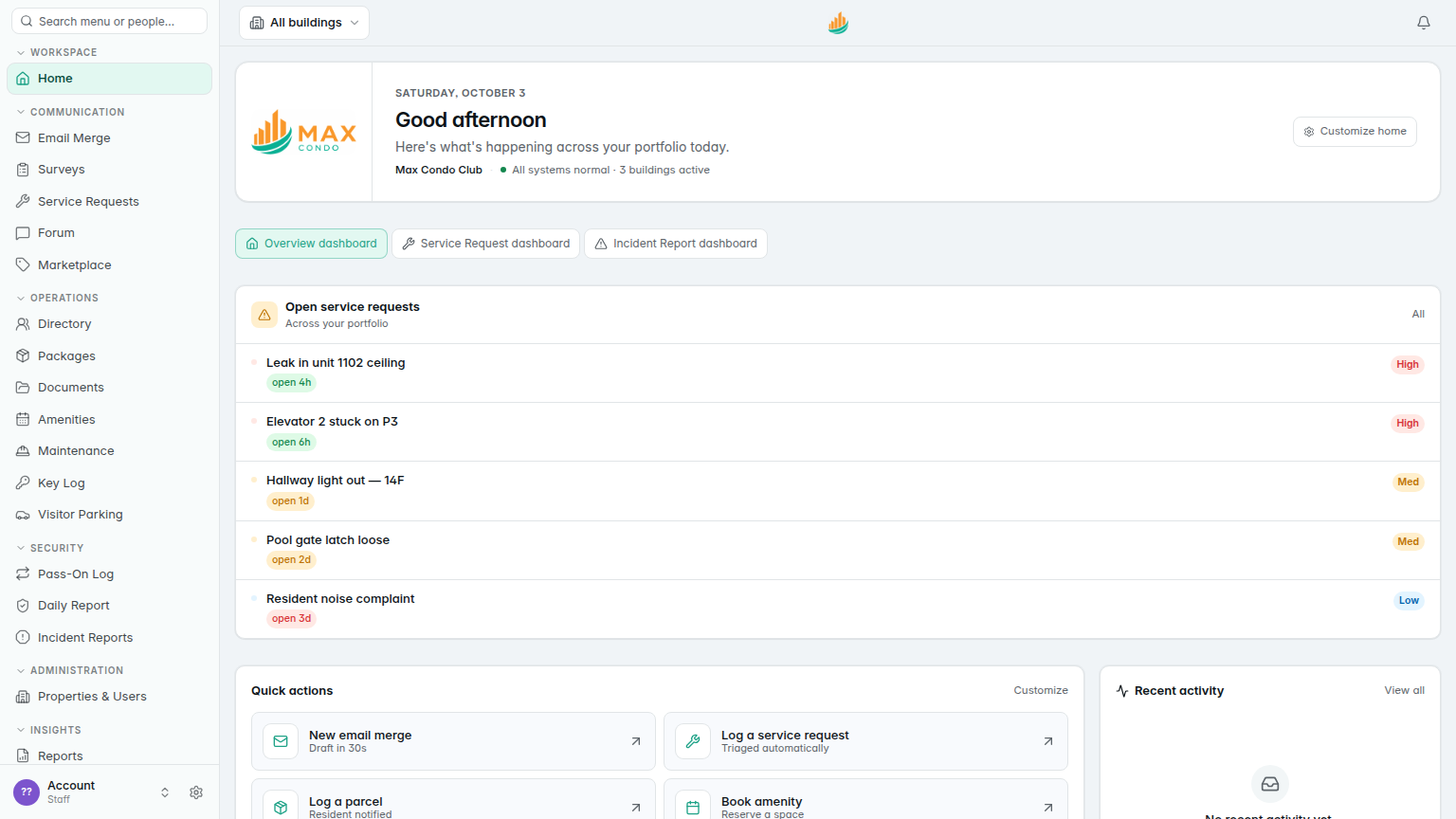Click the Visitor Parking car icon
Screen dimensions: 1456x819
pyautogui.click(x=23, y=515)
